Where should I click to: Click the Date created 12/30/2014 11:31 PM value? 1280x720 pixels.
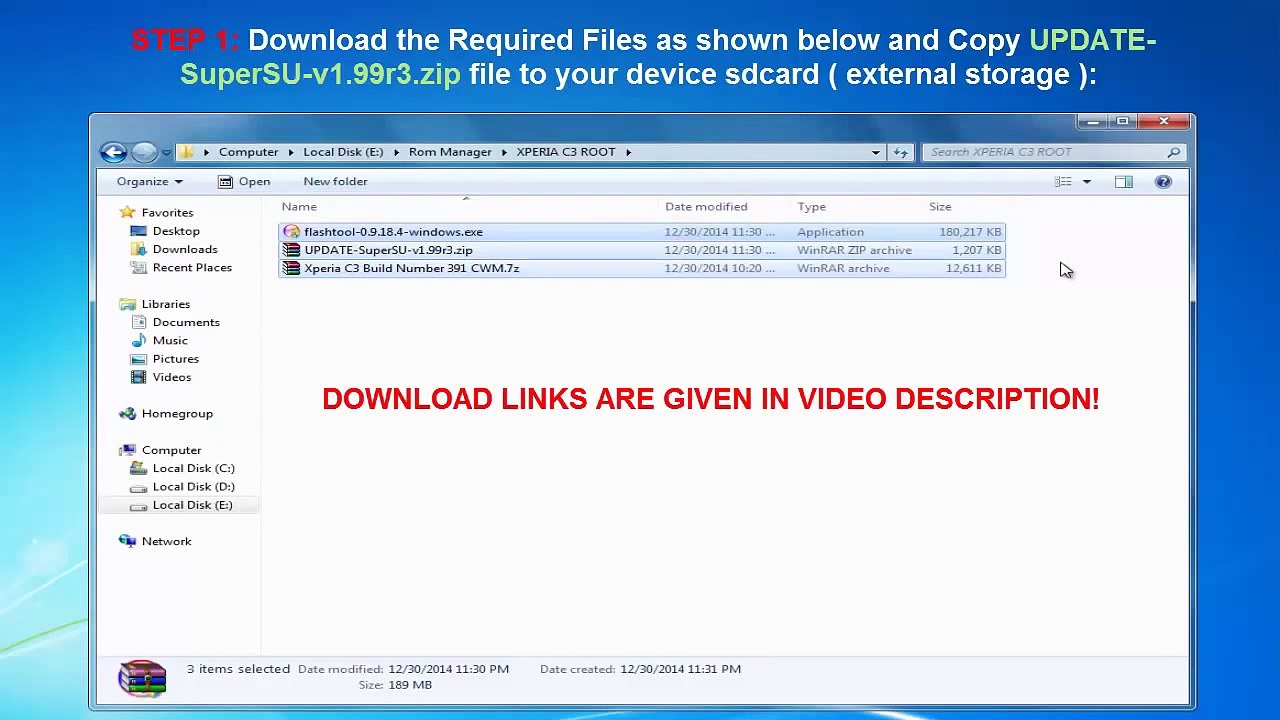pos(680,669)
